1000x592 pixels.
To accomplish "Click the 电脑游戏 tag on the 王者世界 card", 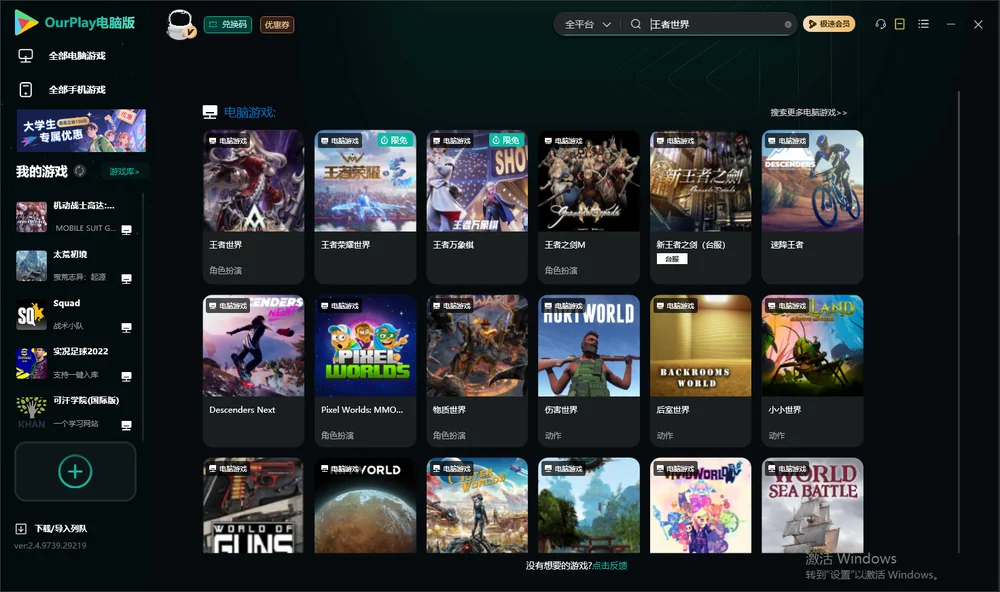I will (228, 141).
